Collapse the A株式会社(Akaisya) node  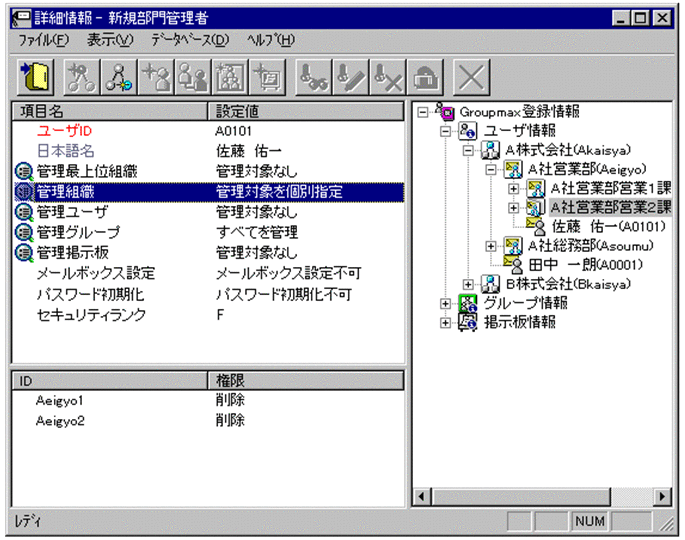tap(468, 150)
